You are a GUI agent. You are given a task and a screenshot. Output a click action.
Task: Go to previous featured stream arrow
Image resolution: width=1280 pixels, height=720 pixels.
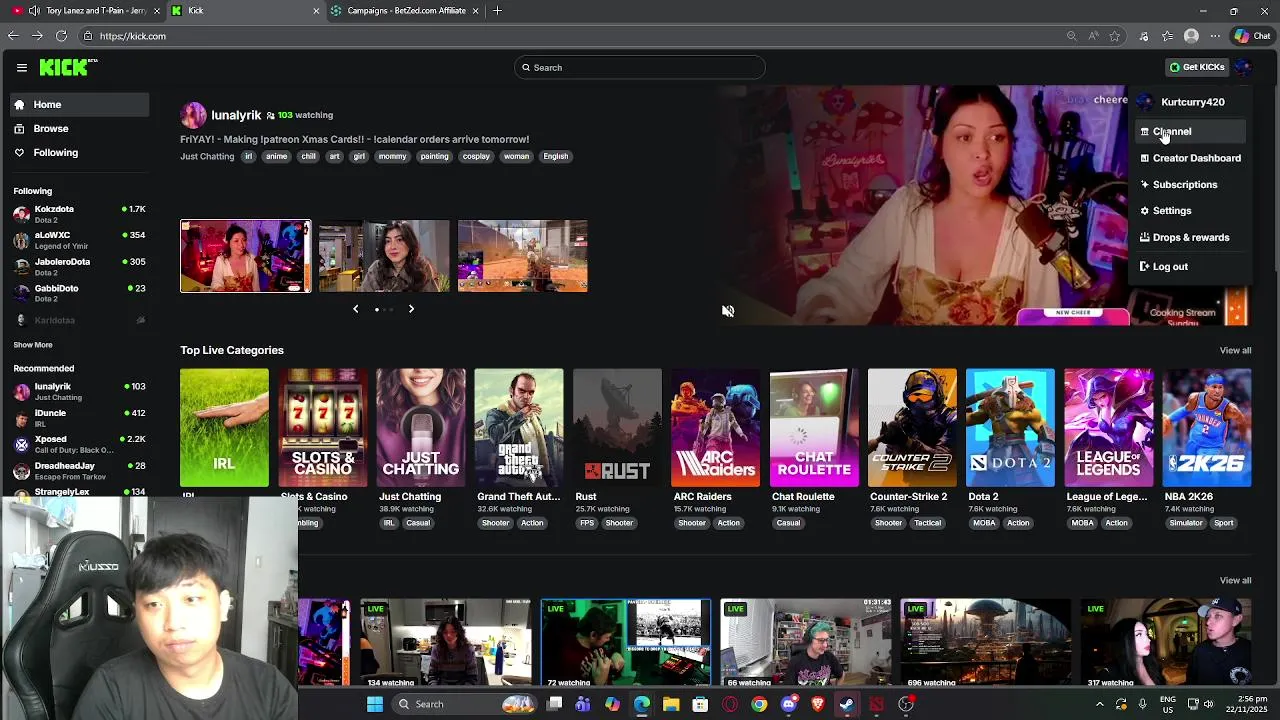pyautogui.click(x=355, y=309)
